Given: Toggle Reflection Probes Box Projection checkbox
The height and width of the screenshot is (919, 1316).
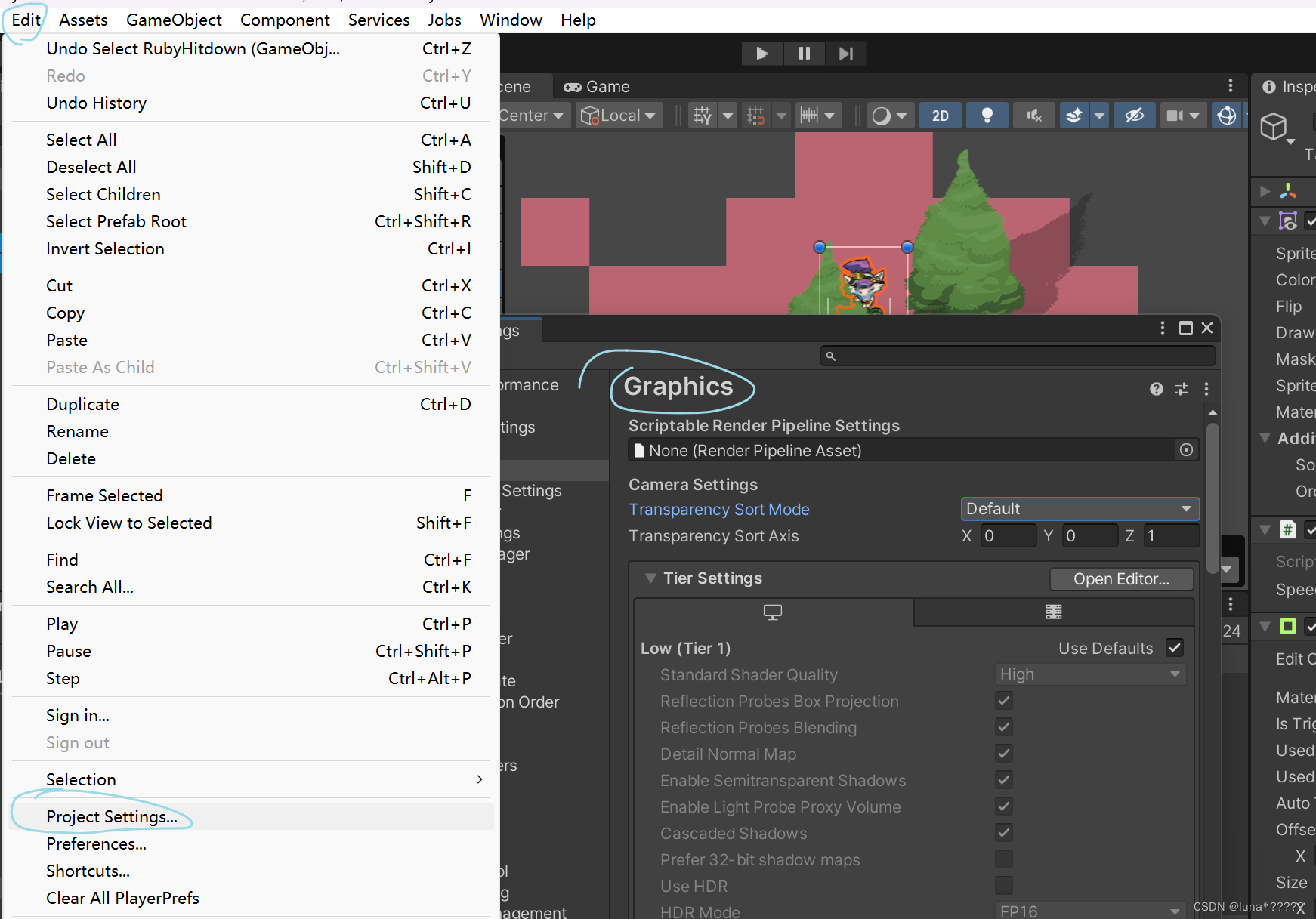Looking at the screenshot, I should pyautogui.click(x=1004, y=701).
